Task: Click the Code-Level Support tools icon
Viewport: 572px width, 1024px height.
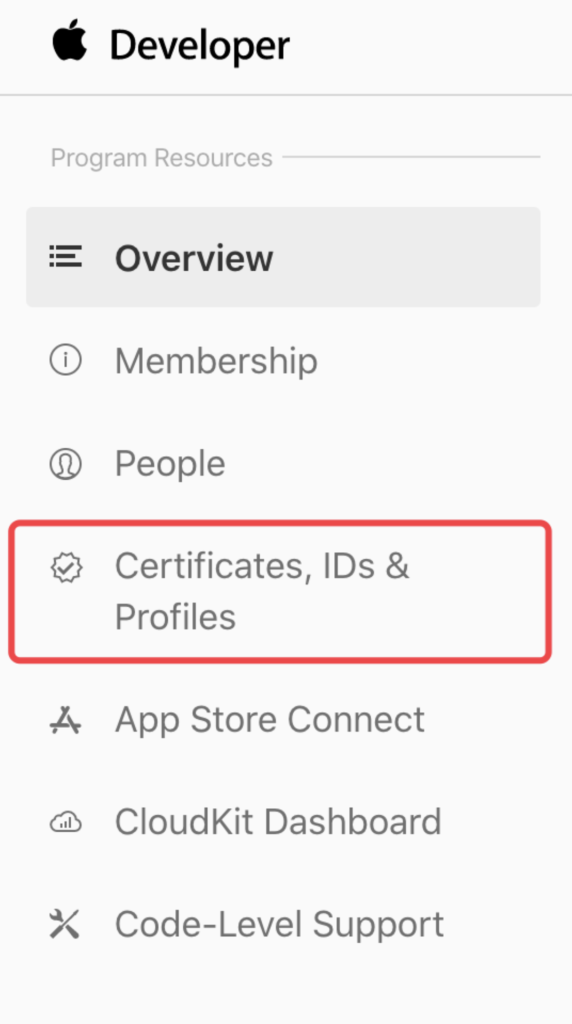Action: tap(65, 925)
